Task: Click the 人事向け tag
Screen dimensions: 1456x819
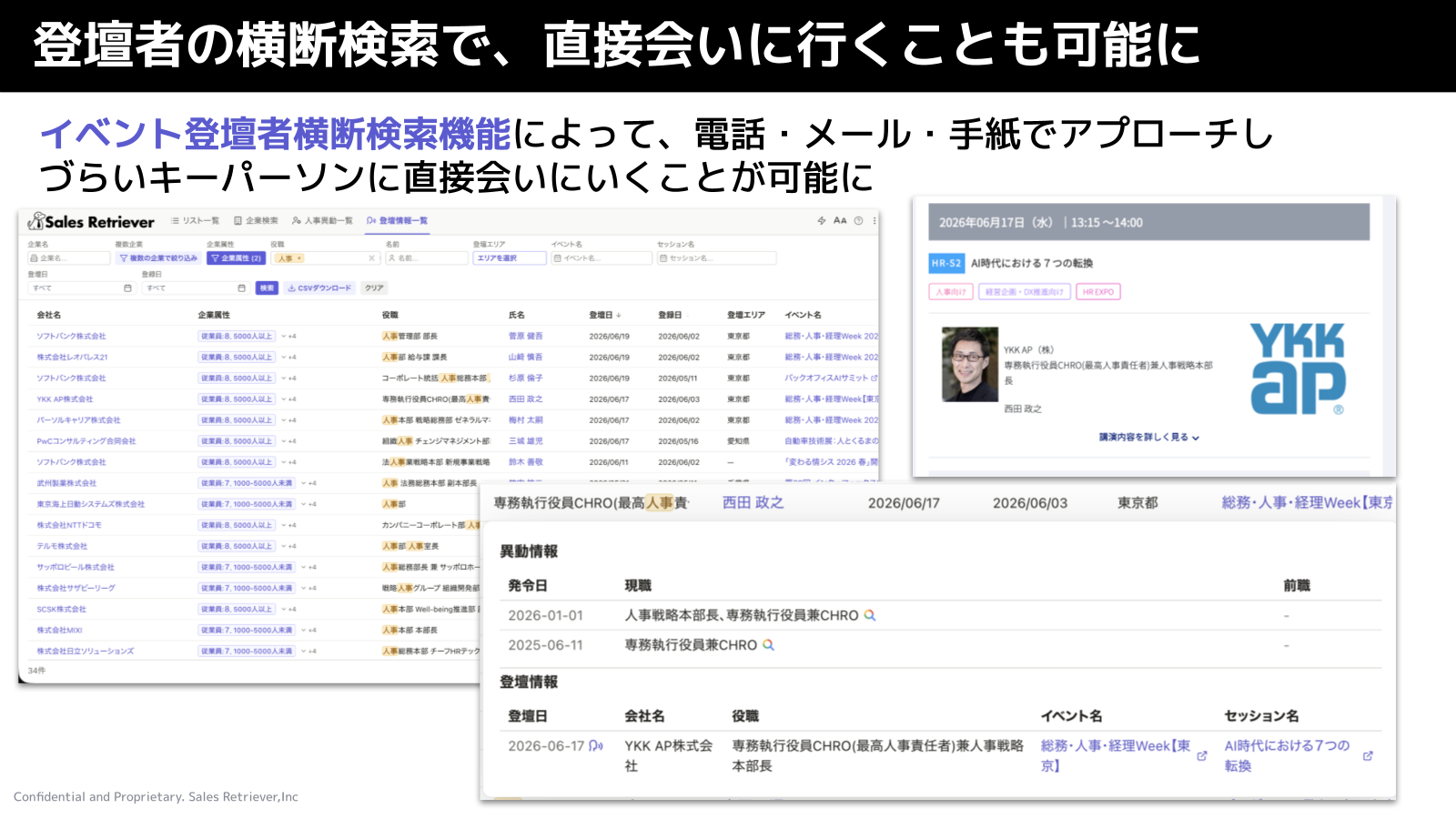Action: tap(951, 291)
